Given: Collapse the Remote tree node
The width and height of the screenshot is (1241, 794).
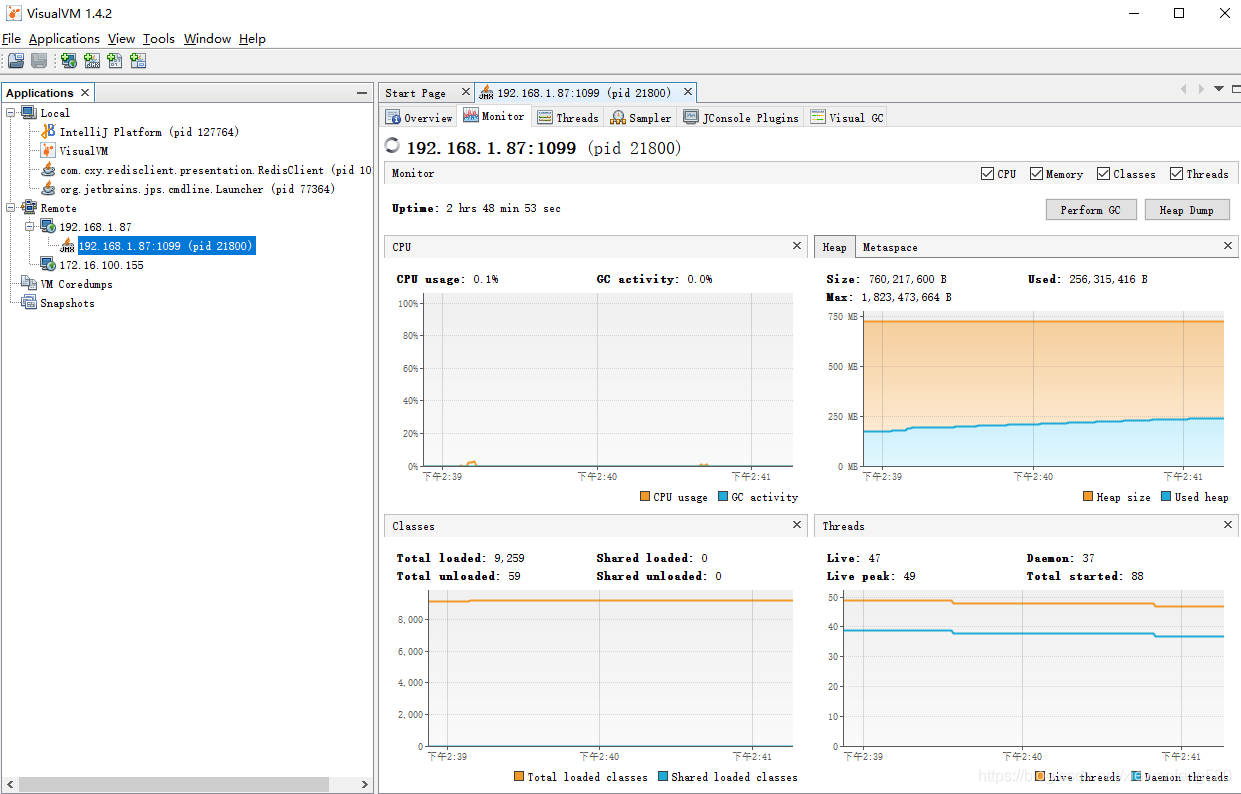Looking at the screenshot, I should pyautogui.click(x=11, y=208).
